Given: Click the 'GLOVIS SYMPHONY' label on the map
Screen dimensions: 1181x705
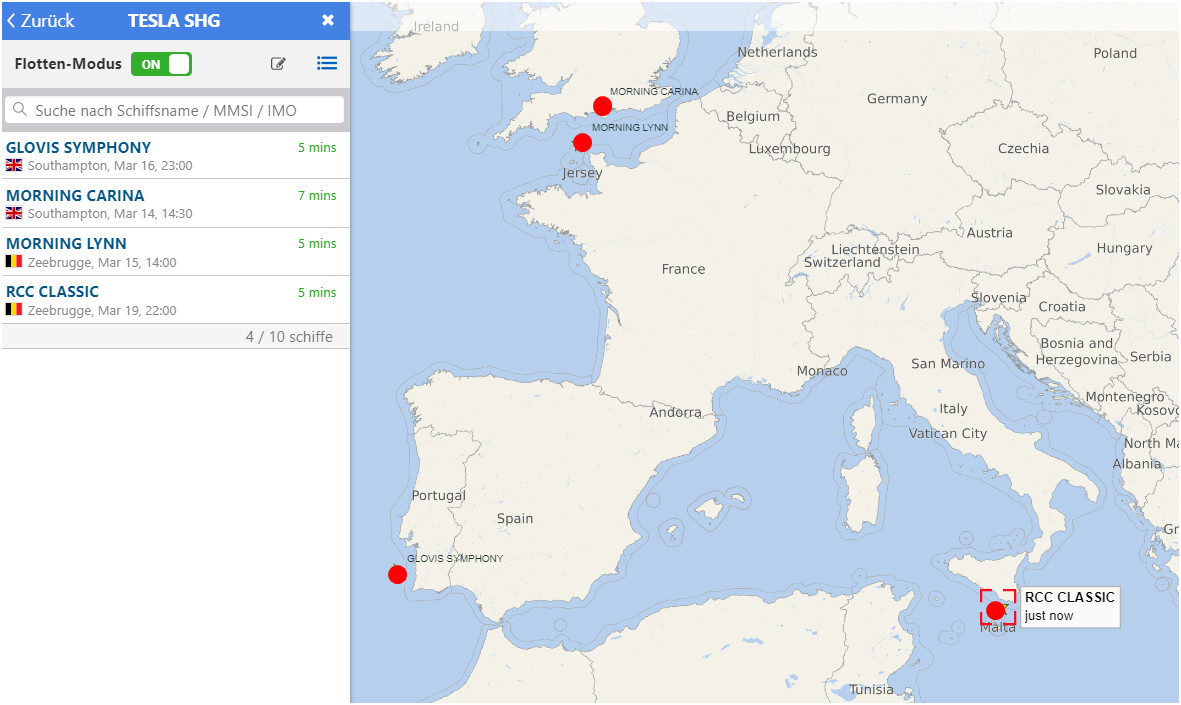Looking at the screenshot, I should click(x=455, y=558).
